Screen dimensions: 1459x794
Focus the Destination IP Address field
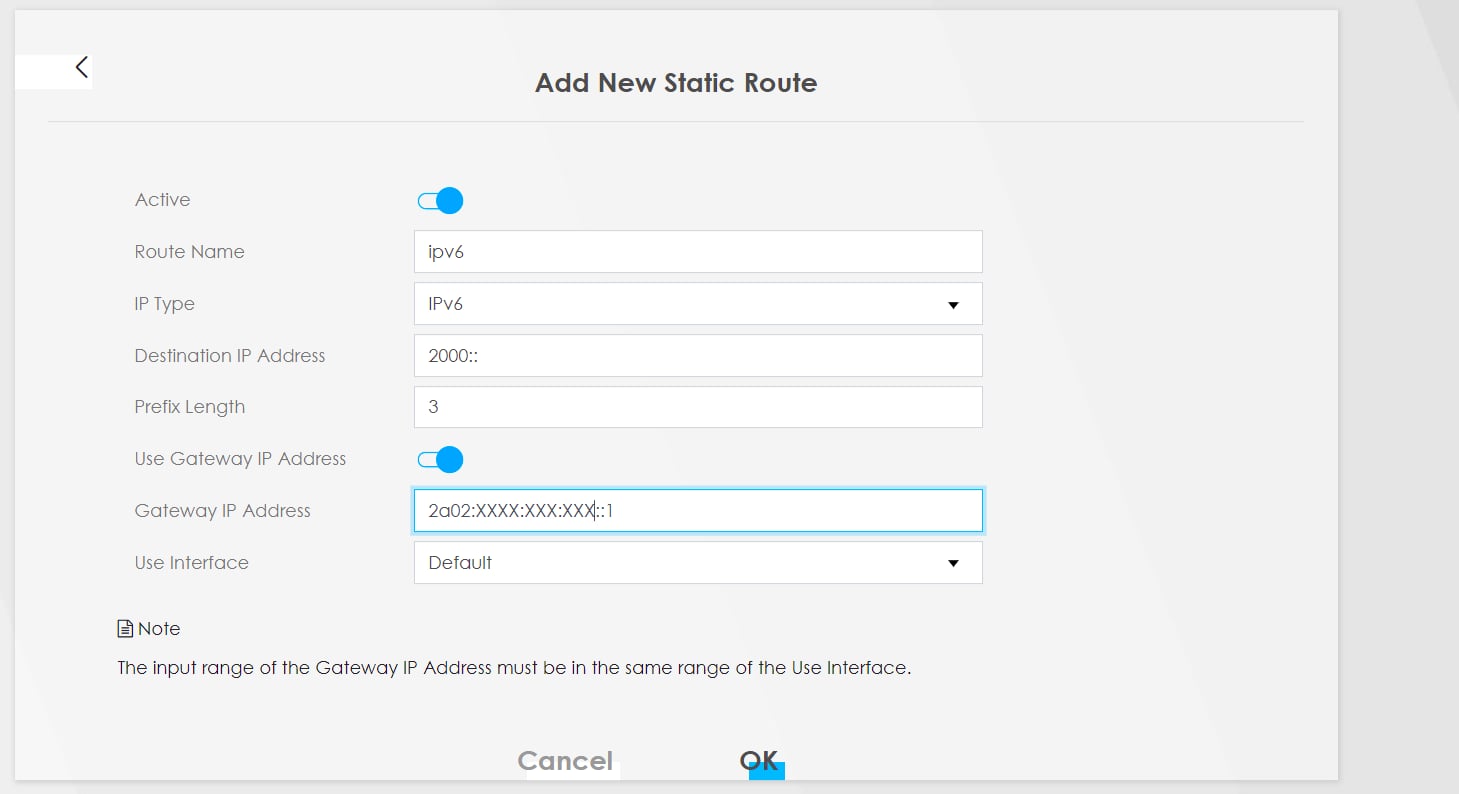click(x=697, y=356)
